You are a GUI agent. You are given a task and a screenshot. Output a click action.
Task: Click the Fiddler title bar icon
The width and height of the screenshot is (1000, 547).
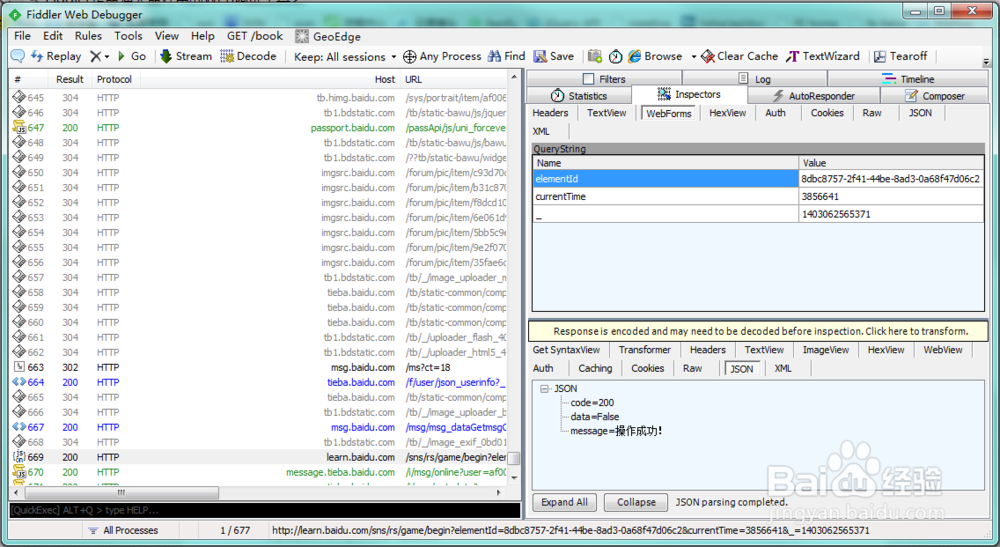click(15, 14)
